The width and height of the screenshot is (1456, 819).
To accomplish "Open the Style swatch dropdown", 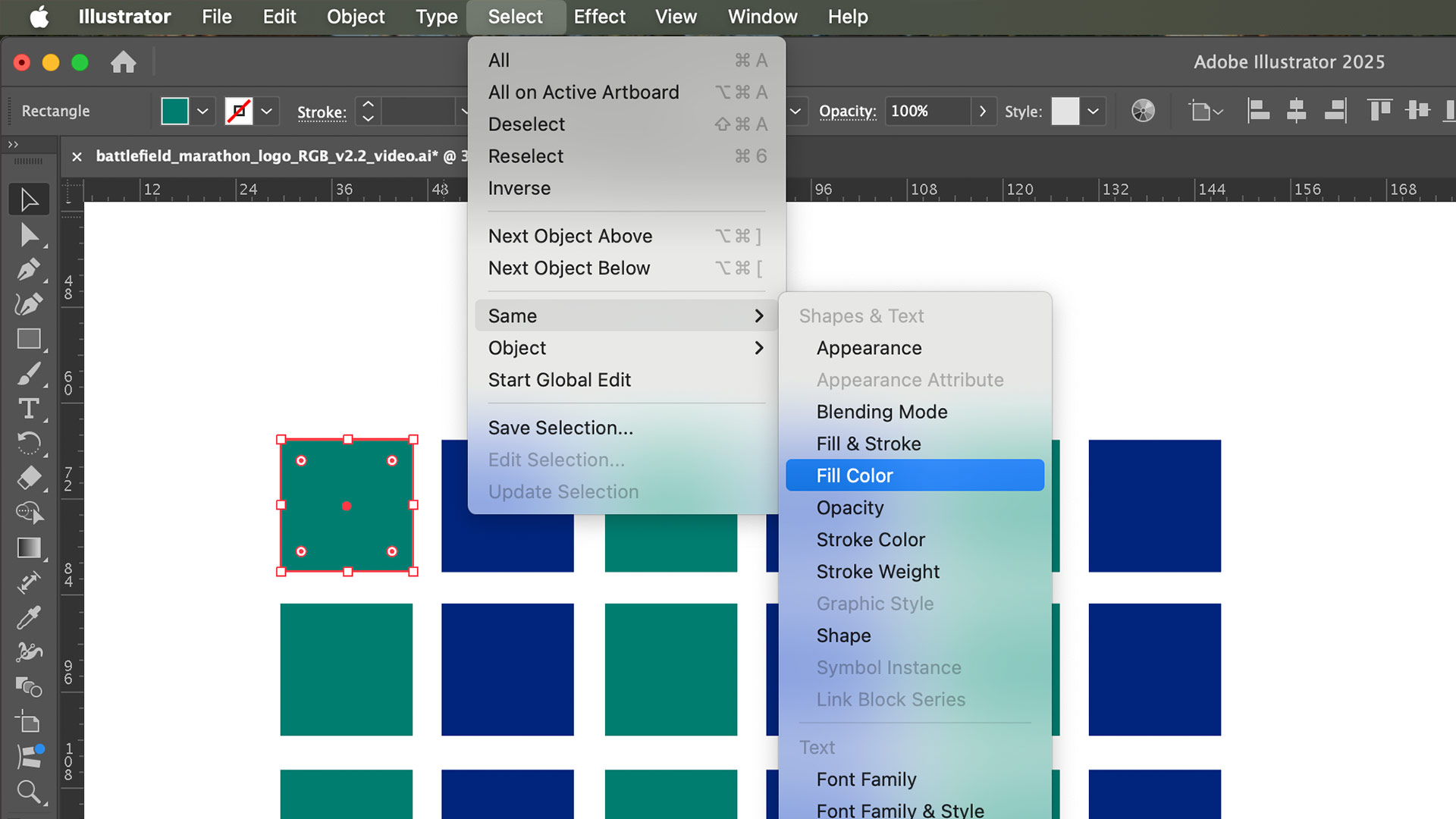I will coord(1093,111).
